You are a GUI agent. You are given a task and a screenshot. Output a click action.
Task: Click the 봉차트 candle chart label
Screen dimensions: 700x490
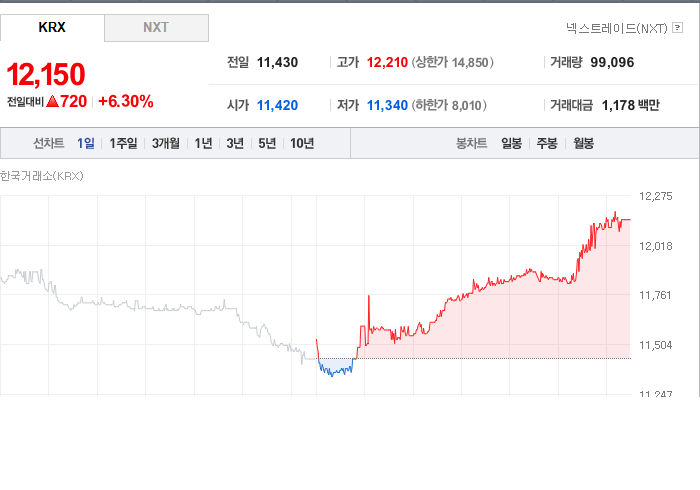point(471,143)
